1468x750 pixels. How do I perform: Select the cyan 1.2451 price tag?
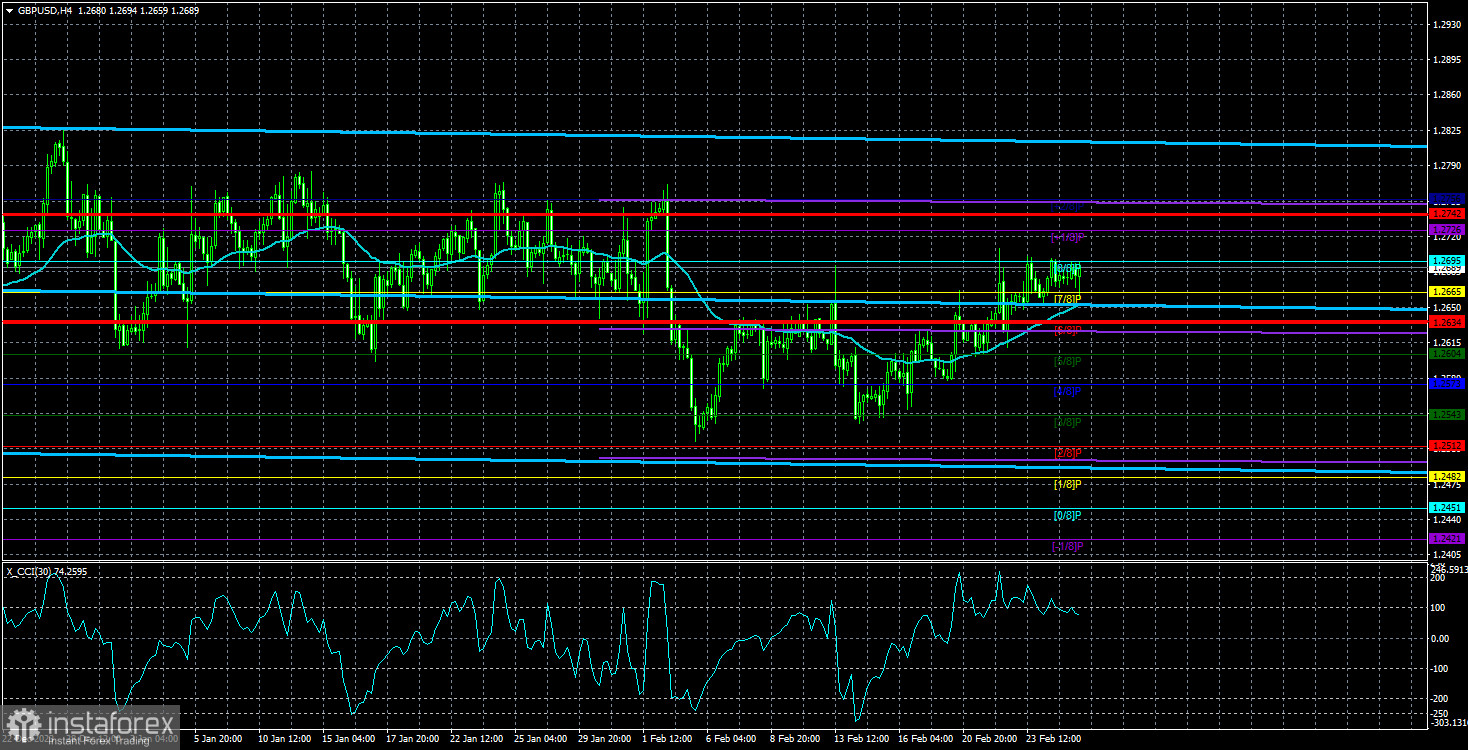point(1447,508)
